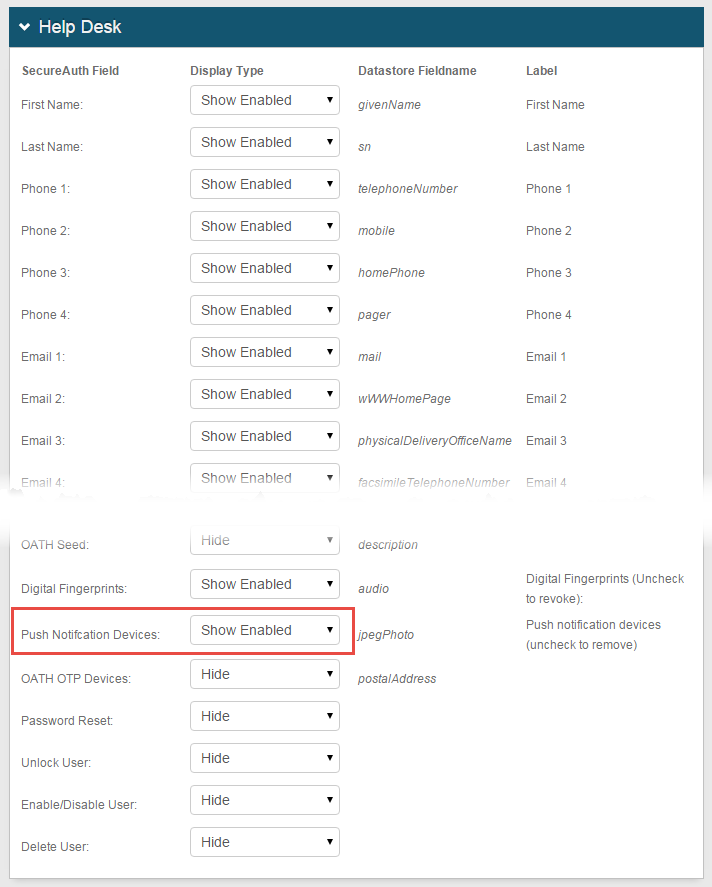Change Phone 1 display type setting

click(x=265, y=184)
